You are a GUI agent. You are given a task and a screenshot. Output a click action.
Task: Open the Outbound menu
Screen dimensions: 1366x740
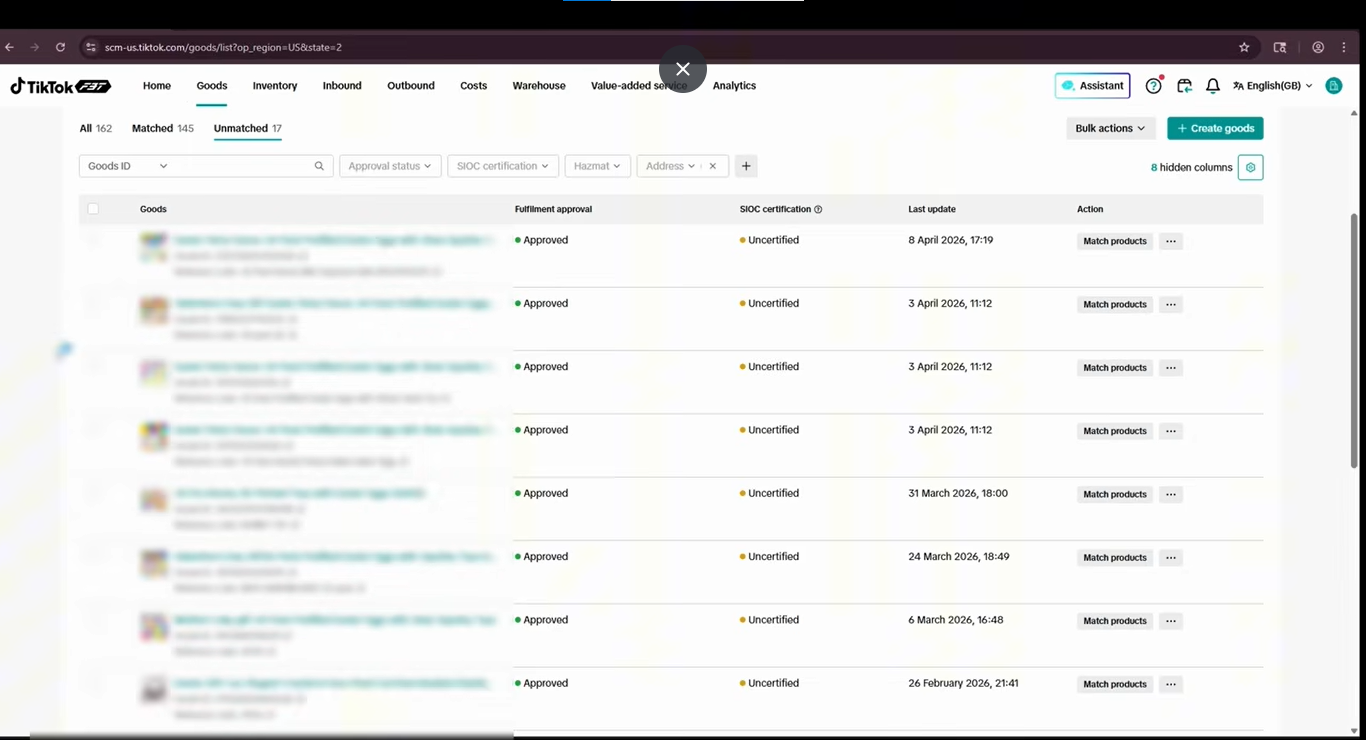tap(411, 86)
